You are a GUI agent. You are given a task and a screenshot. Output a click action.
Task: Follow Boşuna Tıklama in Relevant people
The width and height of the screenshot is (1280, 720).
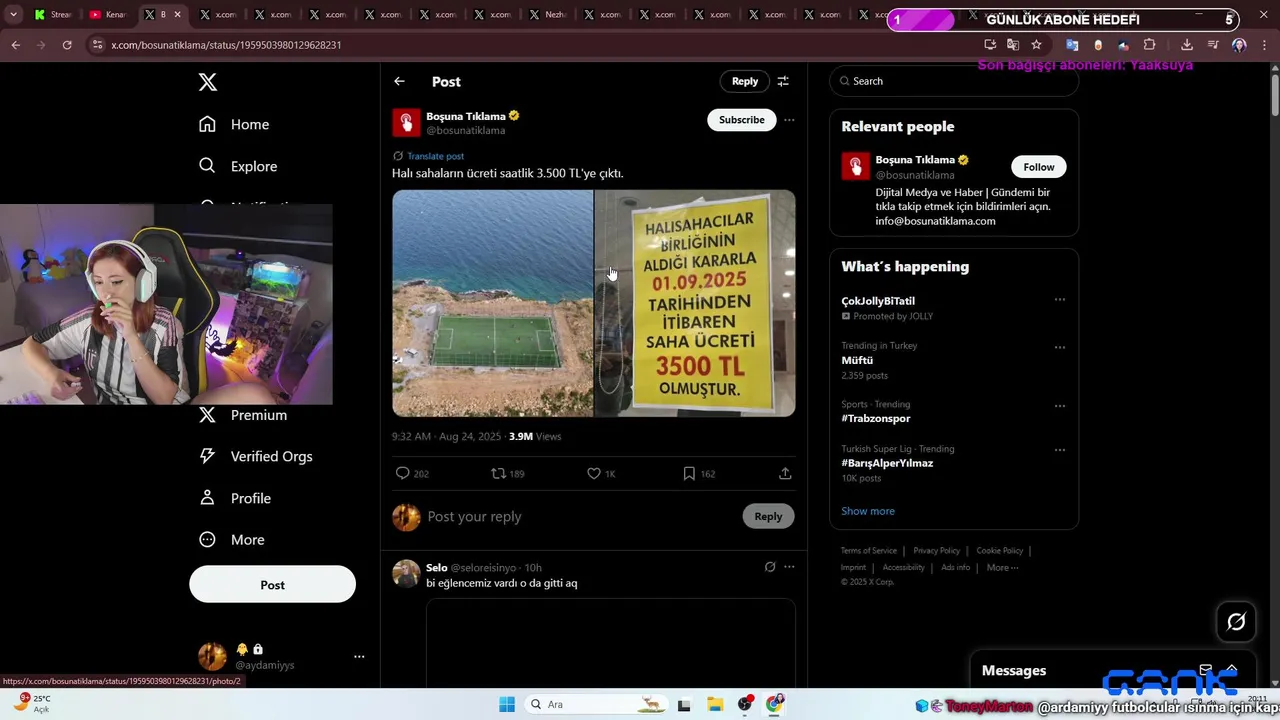(x=1038, y=167)
